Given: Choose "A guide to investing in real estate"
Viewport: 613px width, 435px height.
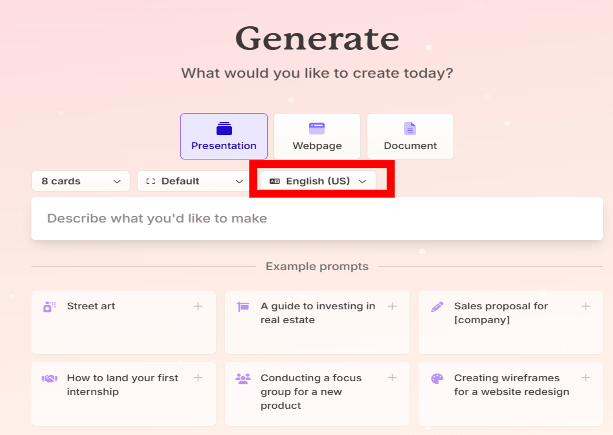Looking at the screenshot, I should (x=318, y=313).
